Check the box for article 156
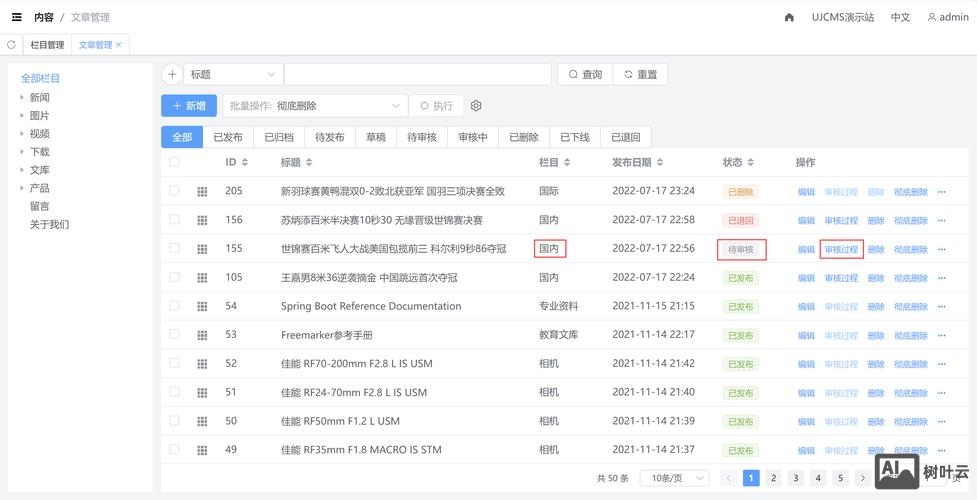Screen dimensions: 977x500 tap(174, 219)
